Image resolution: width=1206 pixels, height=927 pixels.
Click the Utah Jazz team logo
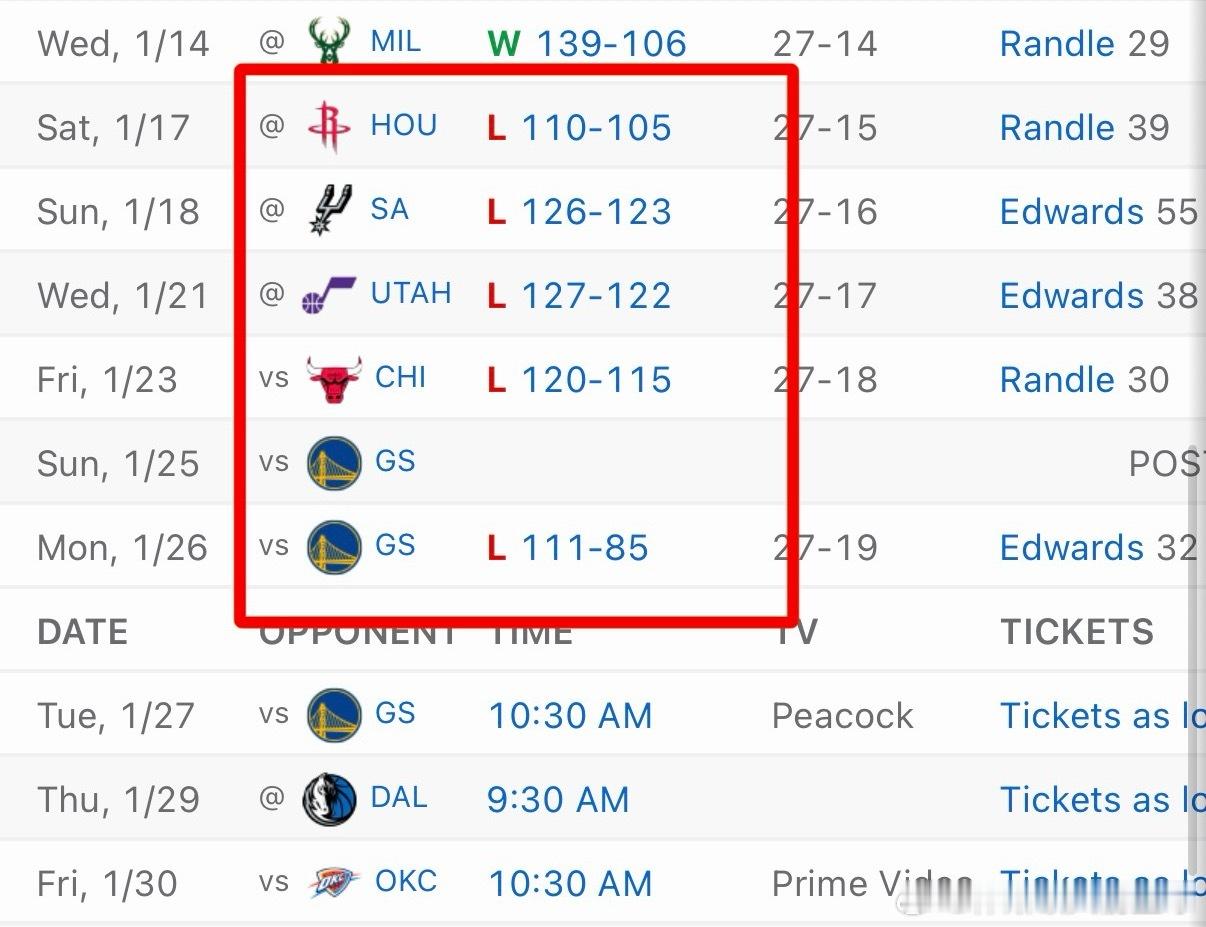click(329, 295)
